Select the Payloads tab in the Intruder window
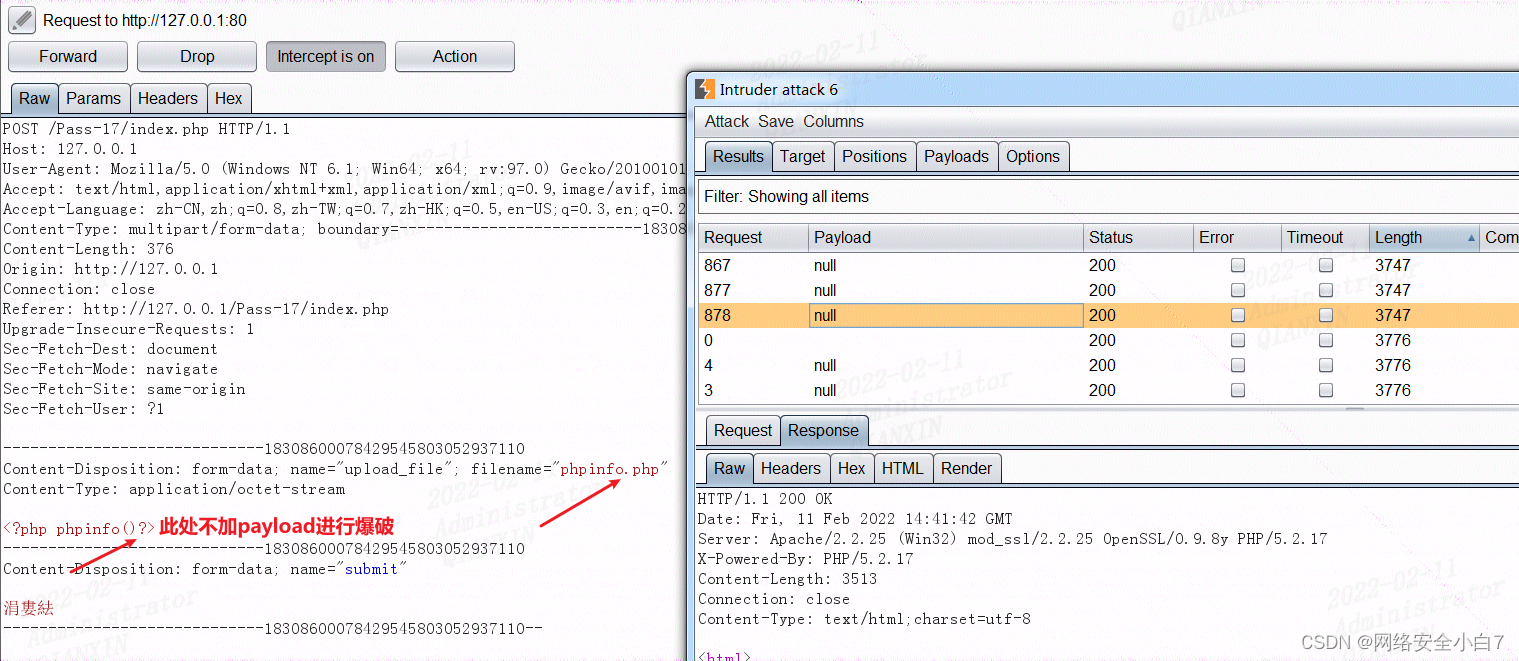The width and height of the screenshot is (1519, 661). tap(956, 156)
